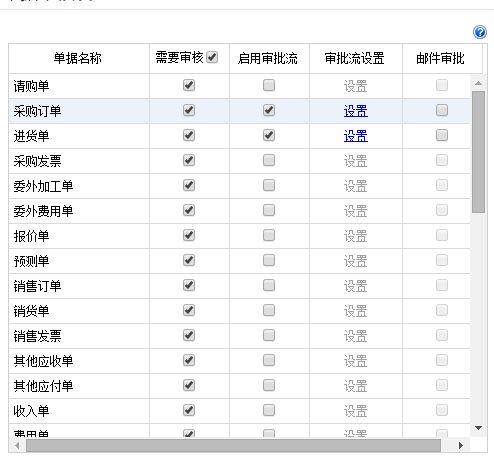Select the 报价单 row name
Viewport: 494px width, 456px height.
point(31,236)
